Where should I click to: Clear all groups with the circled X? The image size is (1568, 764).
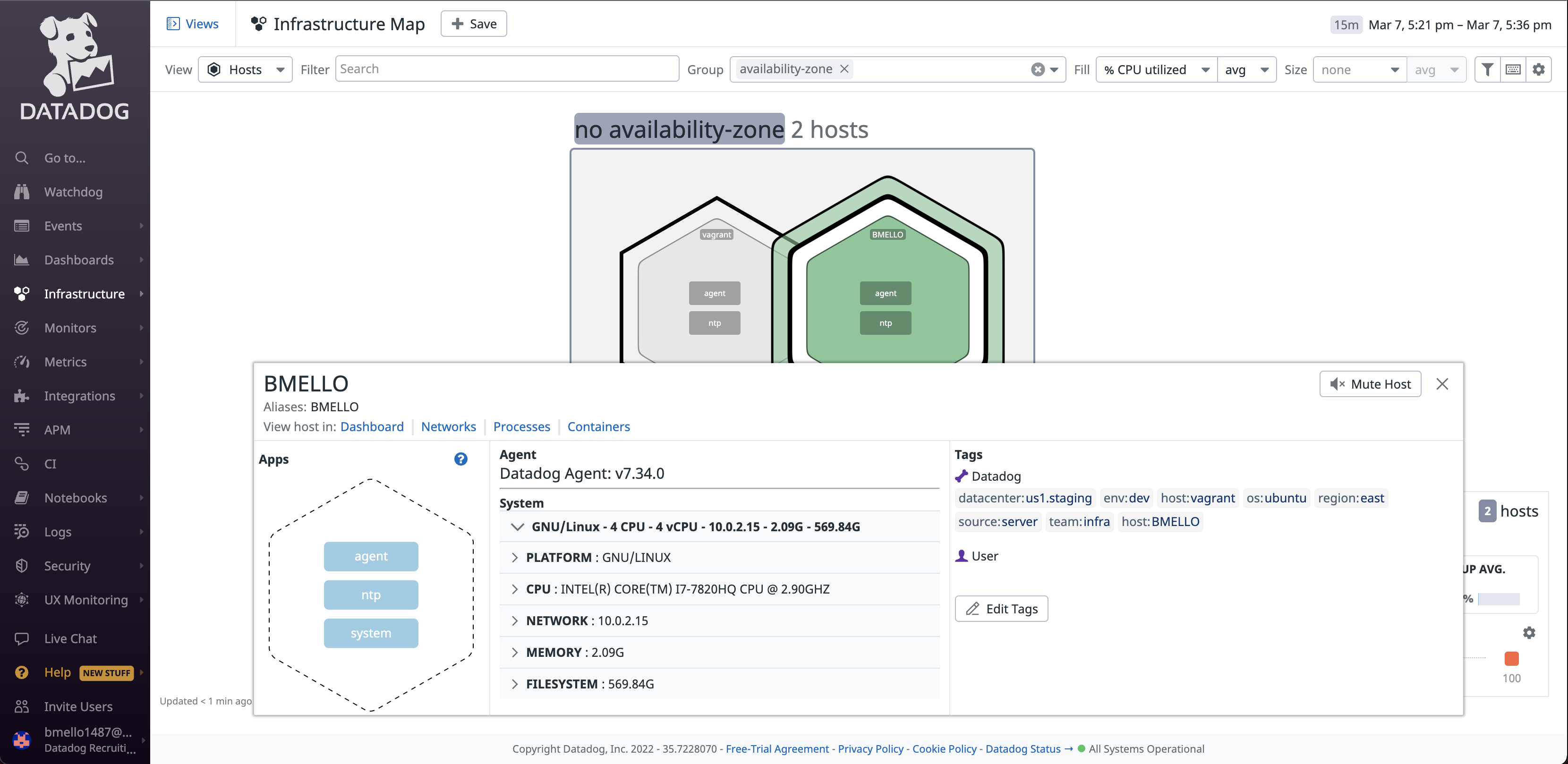1038,69
